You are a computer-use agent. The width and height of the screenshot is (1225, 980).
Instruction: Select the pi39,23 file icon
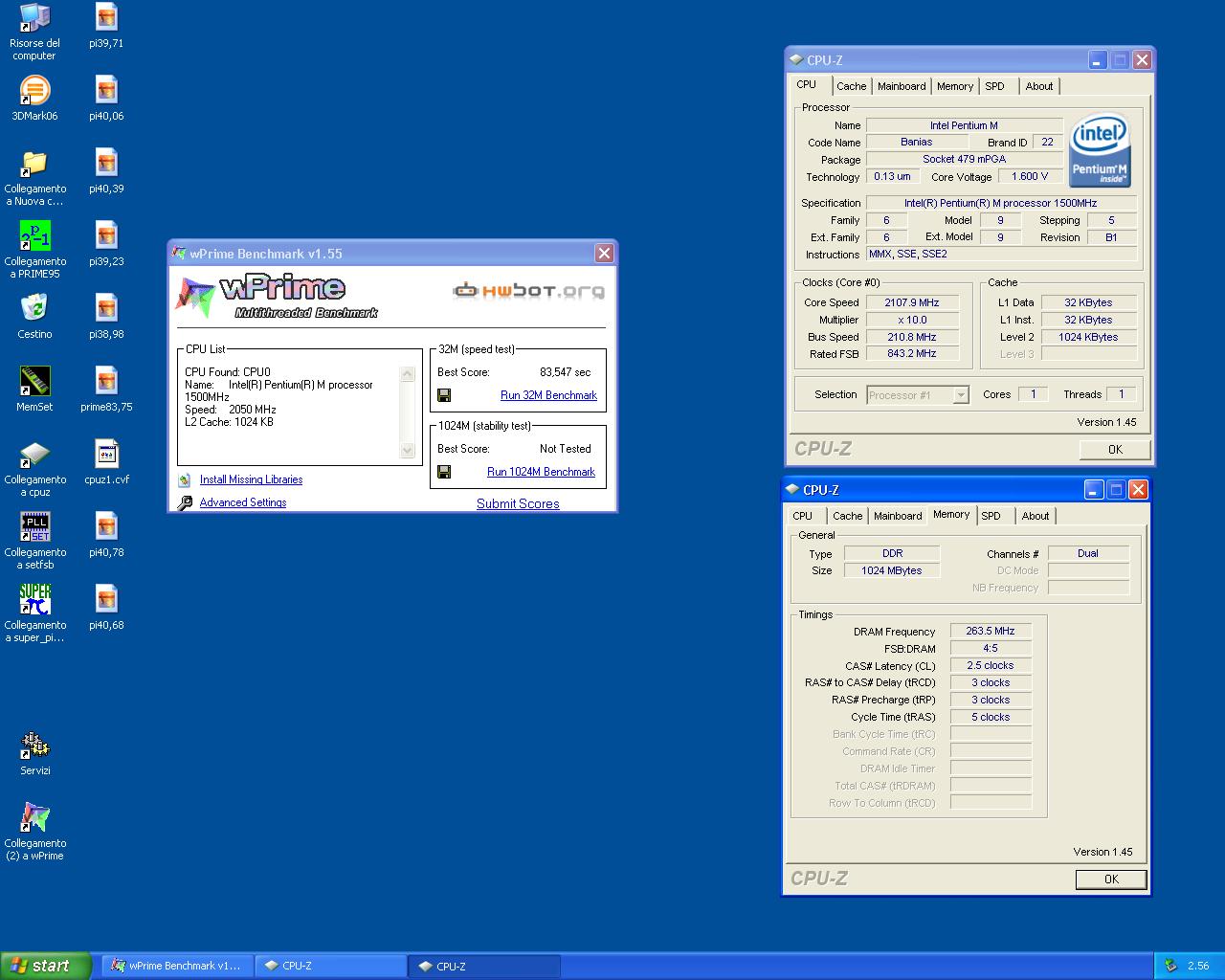106,235
